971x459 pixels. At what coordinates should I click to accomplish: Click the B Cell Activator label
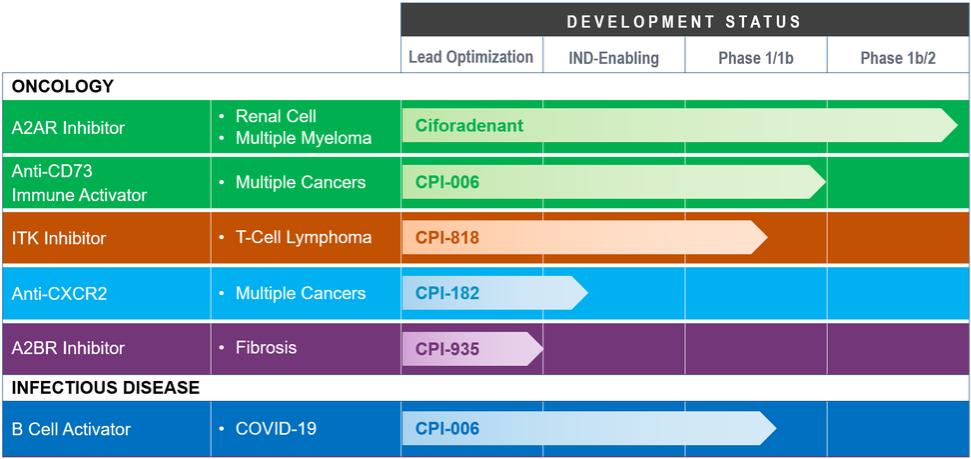(x=71, y=429)
